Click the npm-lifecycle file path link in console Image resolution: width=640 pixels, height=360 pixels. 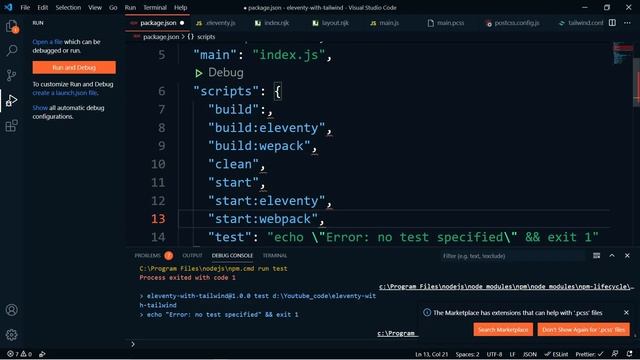click(505, 287)
